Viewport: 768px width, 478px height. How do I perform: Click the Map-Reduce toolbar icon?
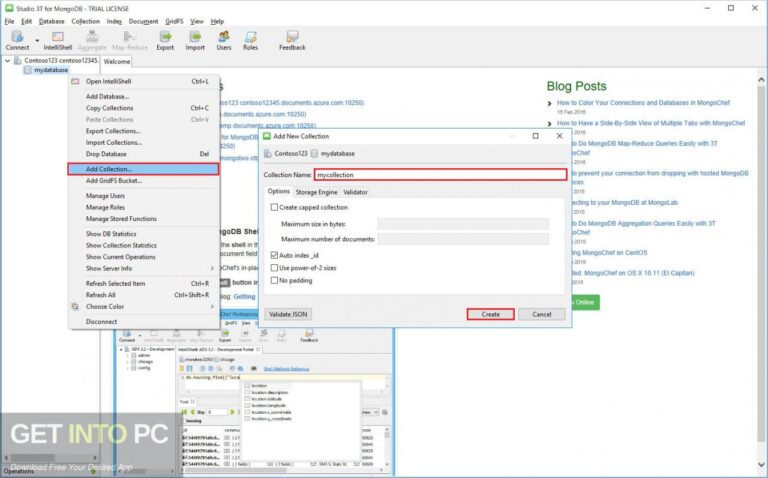pyautogui.click(x=129, y=41)
